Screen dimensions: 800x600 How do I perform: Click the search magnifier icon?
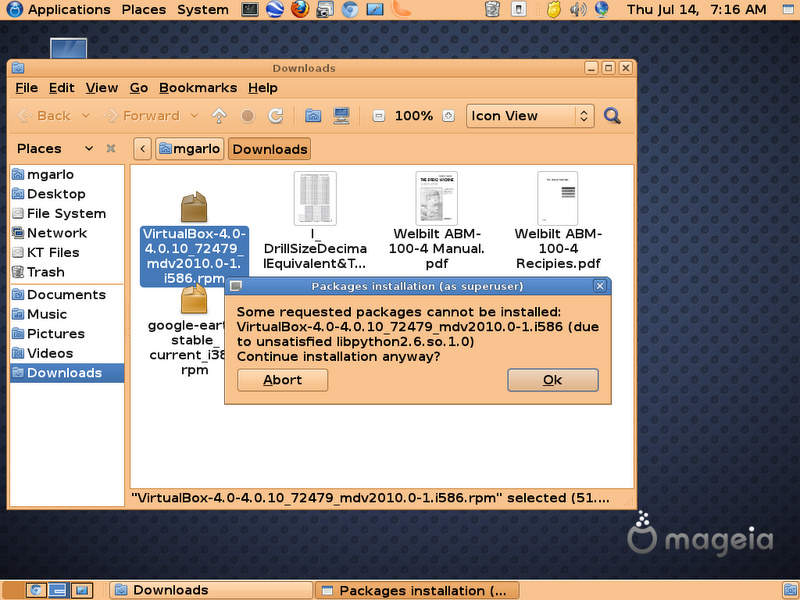click(x=612, y=116)
